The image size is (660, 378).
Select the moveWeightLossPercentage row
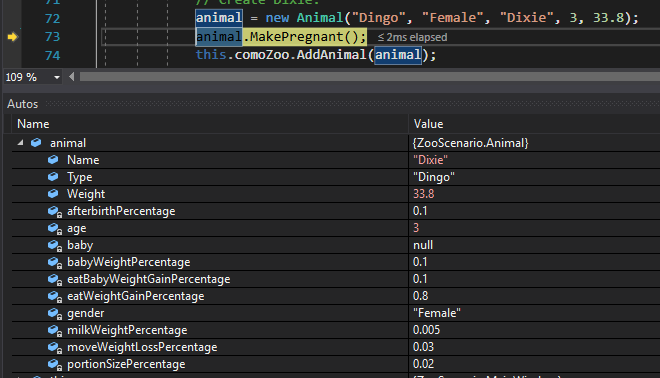336,347
